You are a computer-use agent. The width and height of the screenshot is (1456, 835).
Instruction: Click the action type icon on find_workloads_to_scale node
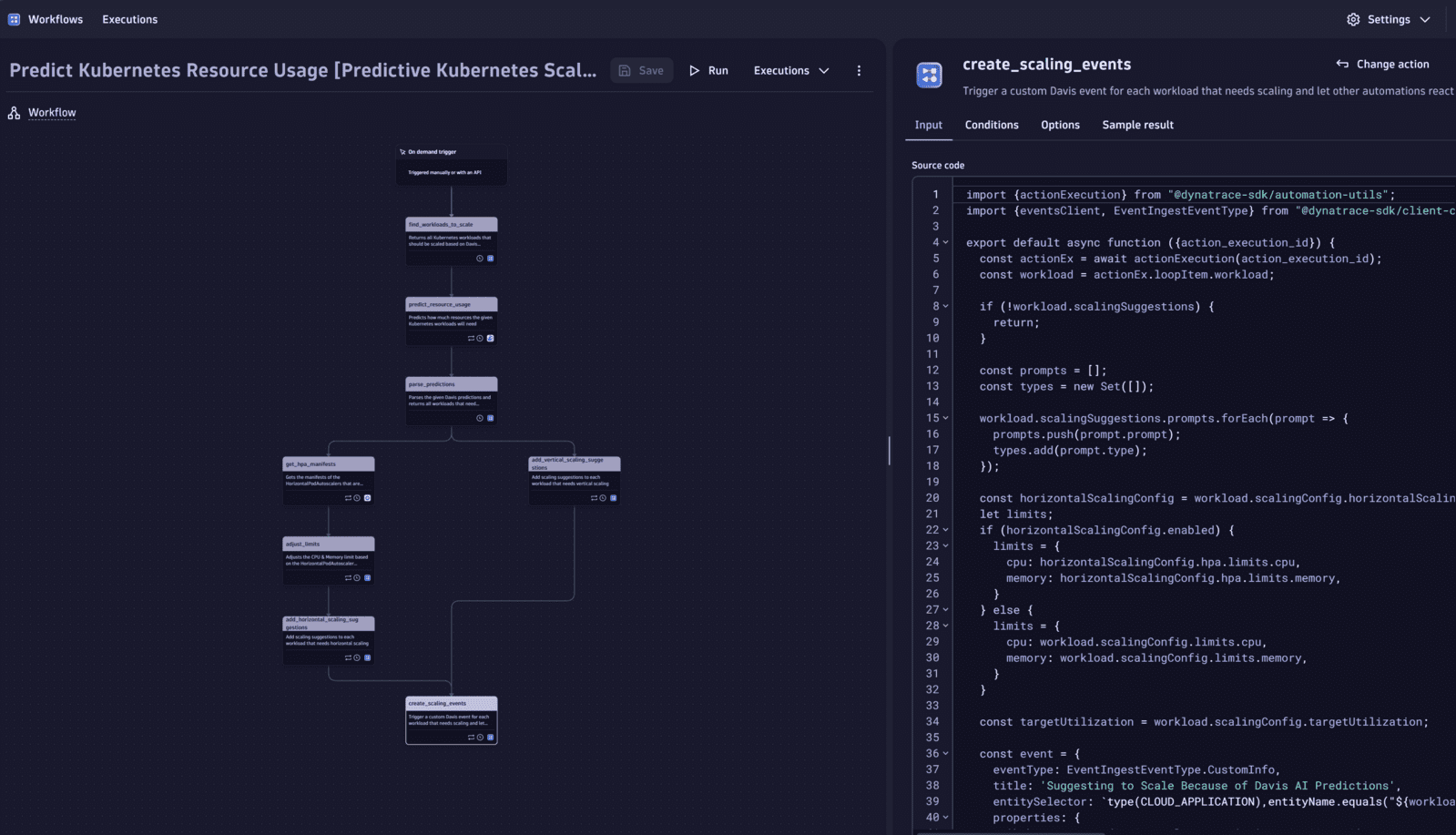[x=490, y=259]
